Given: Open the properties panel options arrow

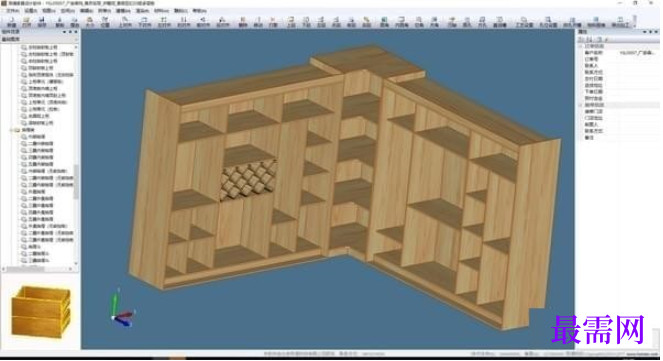Looking at the screenshot, I should click(x=644, y=32).
